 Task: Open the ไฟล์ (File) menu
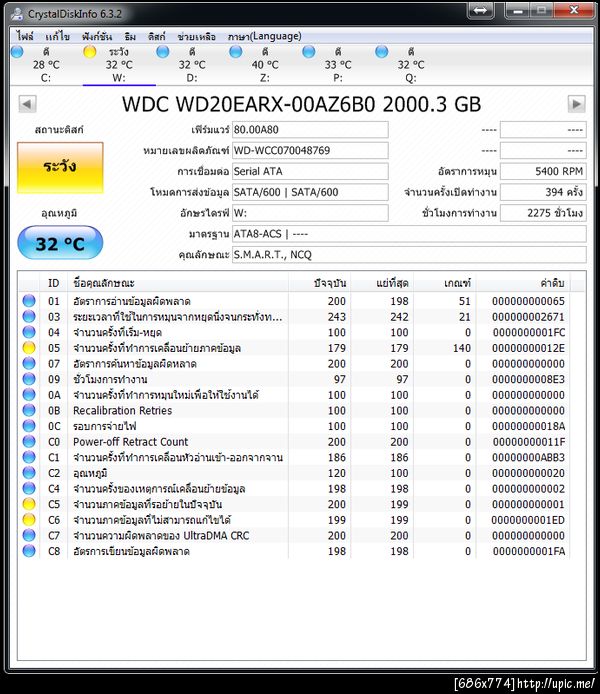coord(25,36)
